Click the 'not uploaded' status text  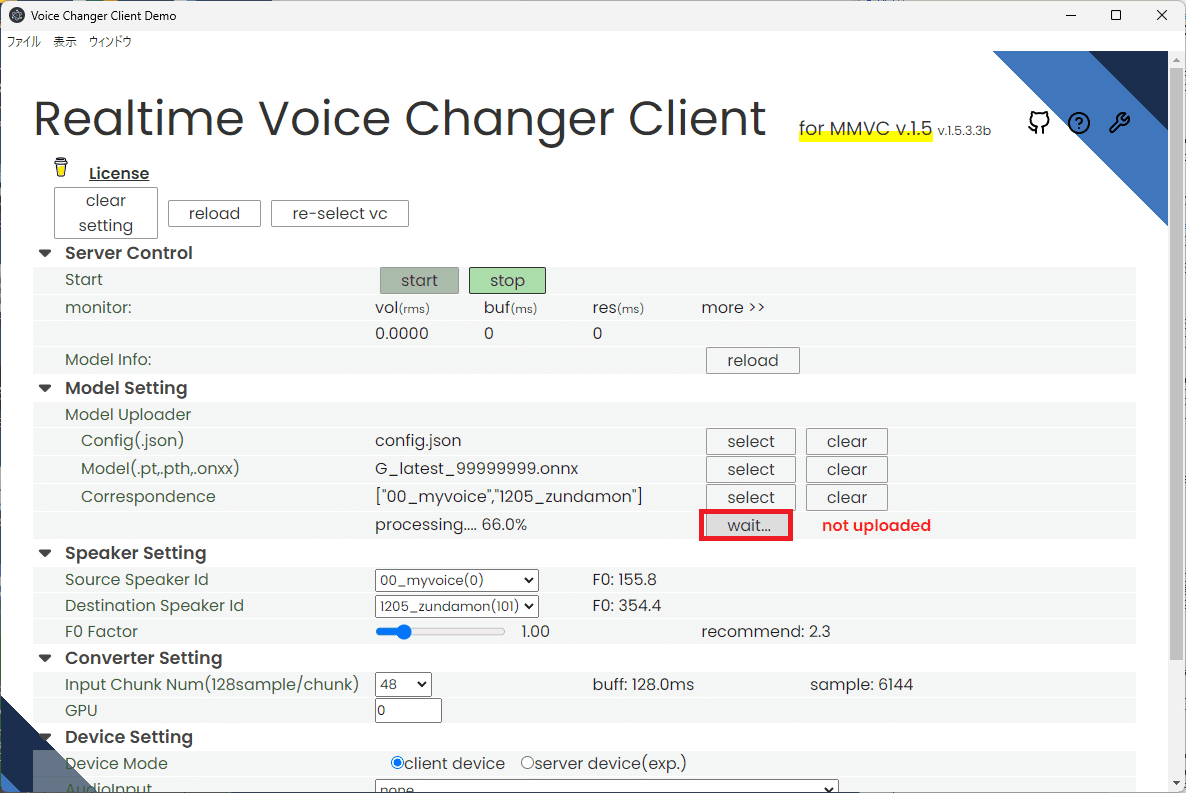tap(876, 525)
